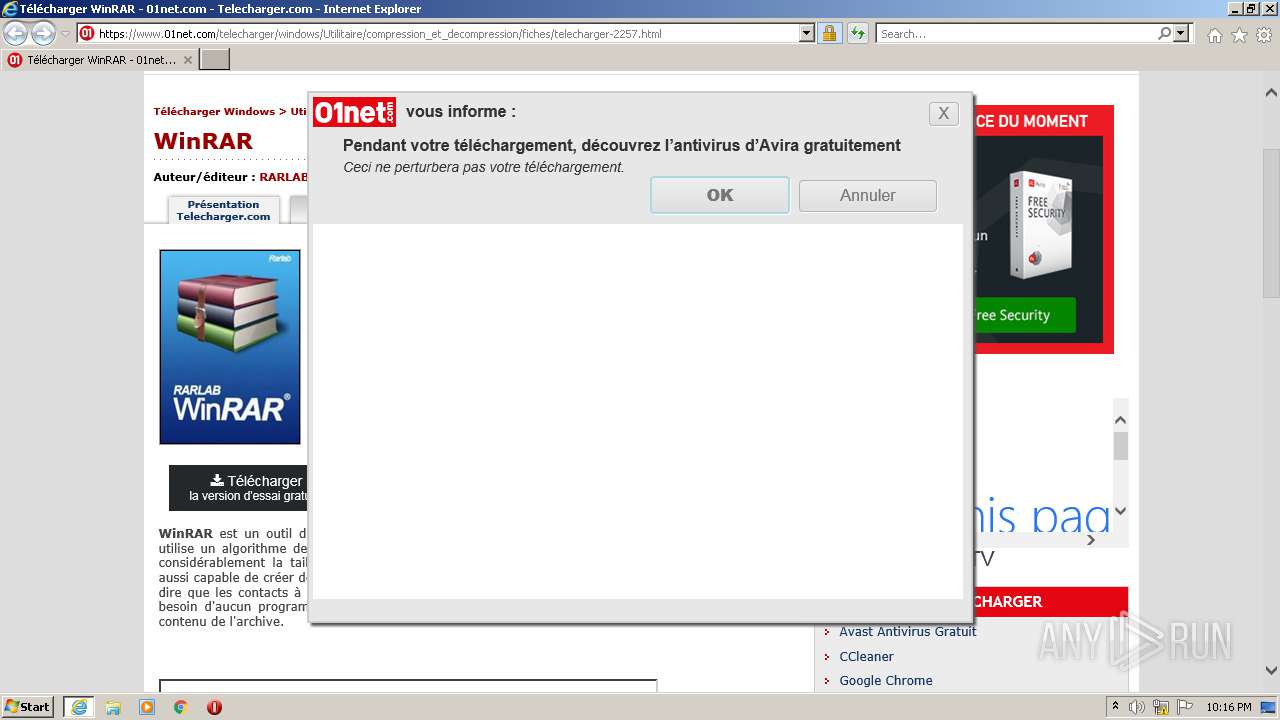1280x720 pixels.
Task: Click the lock security report icon
Action: click(x=829, y=34)
